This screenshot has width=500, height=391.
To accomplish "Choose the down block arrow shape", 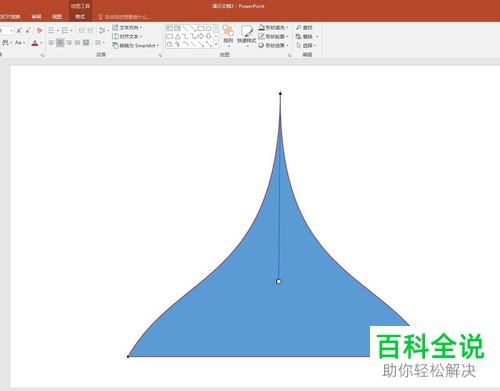I will [208, 36].
